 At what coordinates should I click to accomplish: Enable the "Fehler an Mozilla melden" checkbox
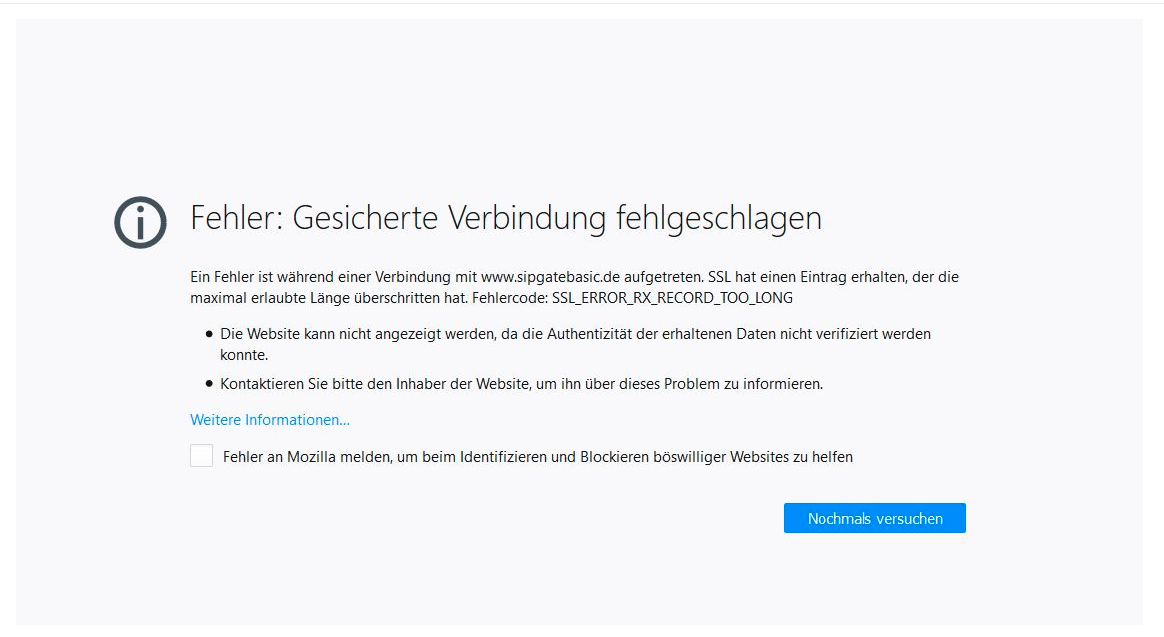(202, 456)
